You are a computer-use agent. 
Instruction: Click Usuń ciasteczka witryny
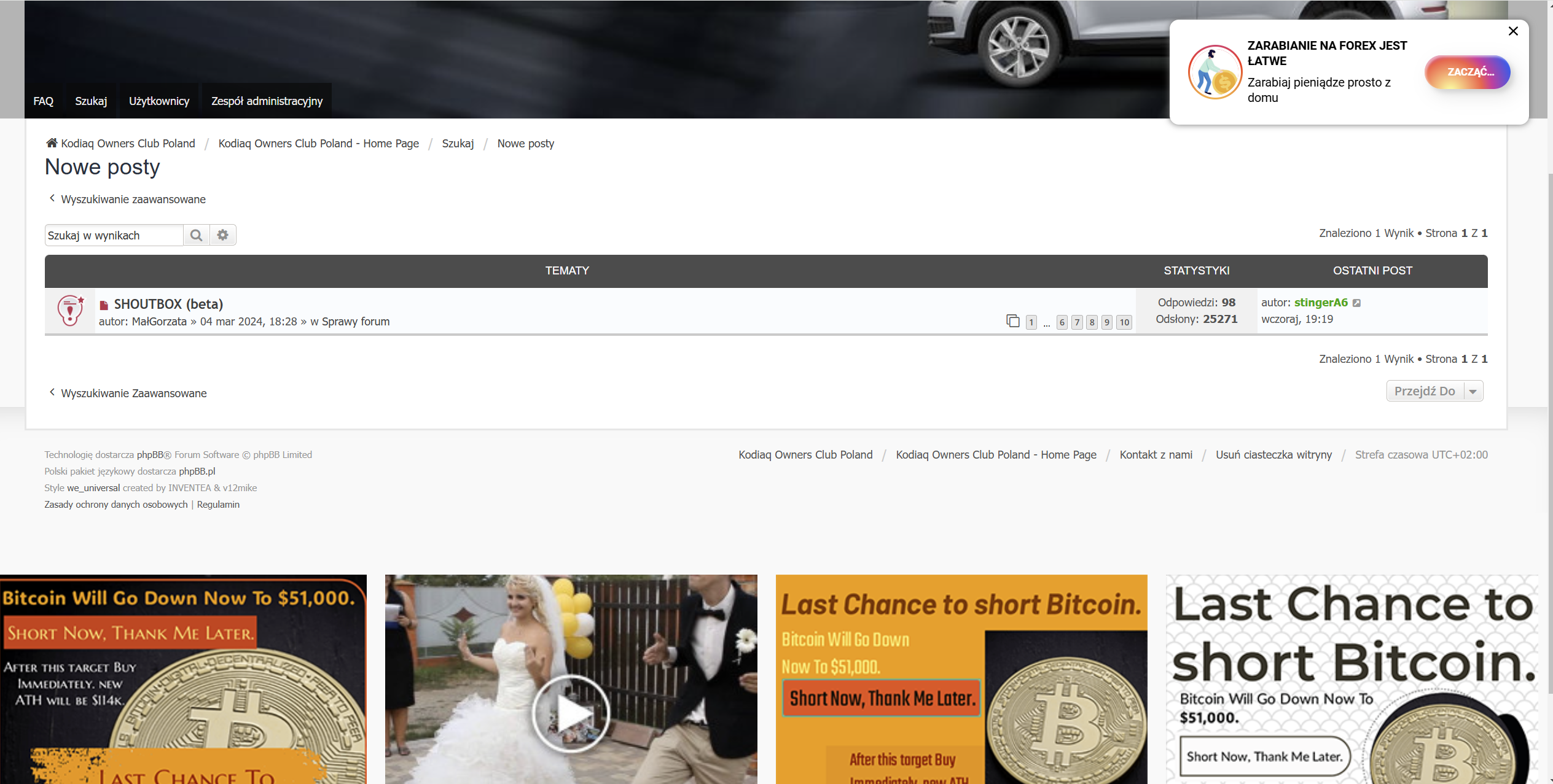click(1274, 455)
